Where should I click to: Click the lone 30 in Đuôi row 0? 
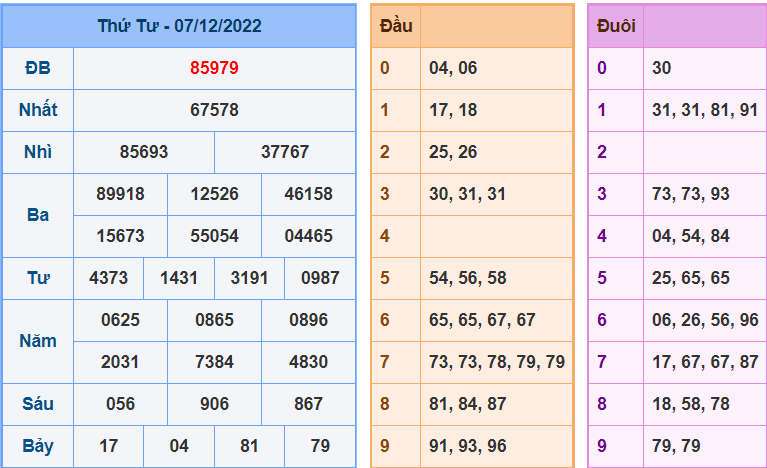point(661,68)
